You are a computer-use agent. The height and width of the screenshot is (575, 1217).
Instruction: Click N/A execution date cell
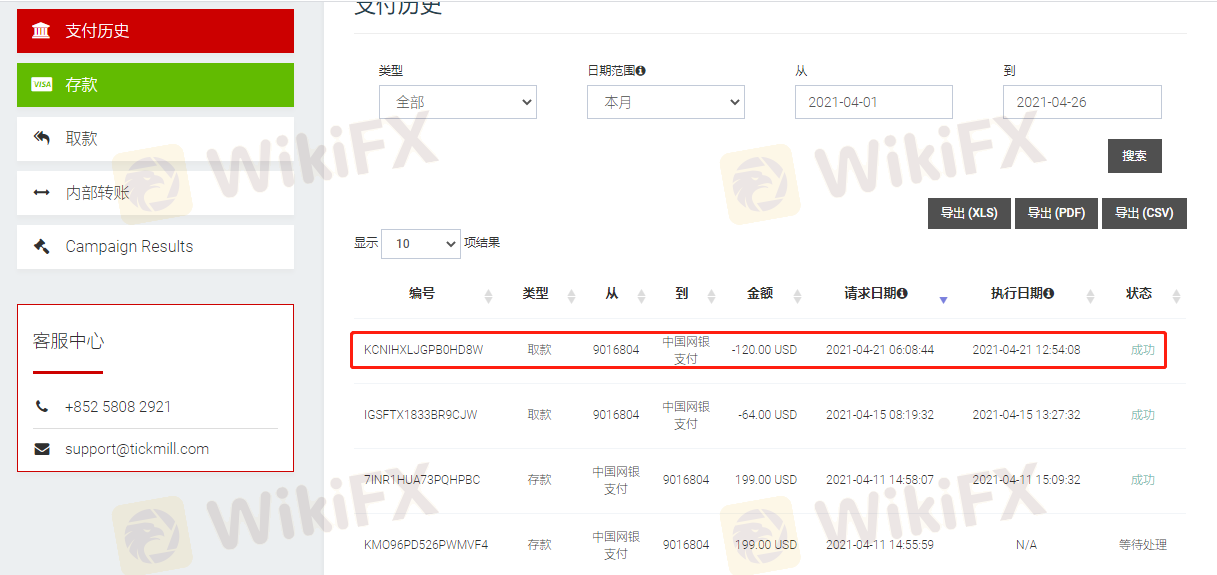tap(1026, 545)
